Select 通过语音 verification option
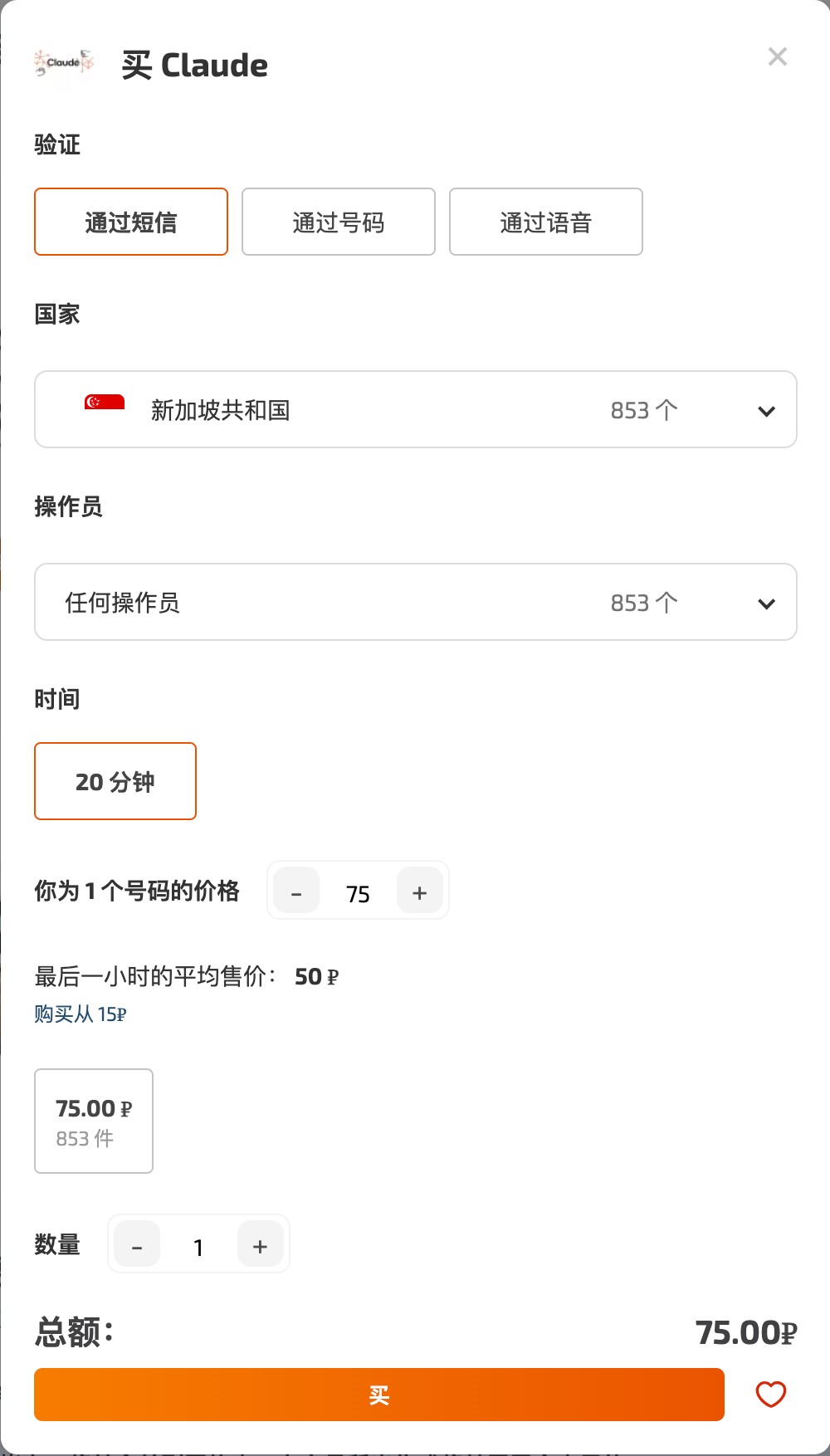Image resolution: width=830 pixels, height=1456 pixels. pos(546,222)
